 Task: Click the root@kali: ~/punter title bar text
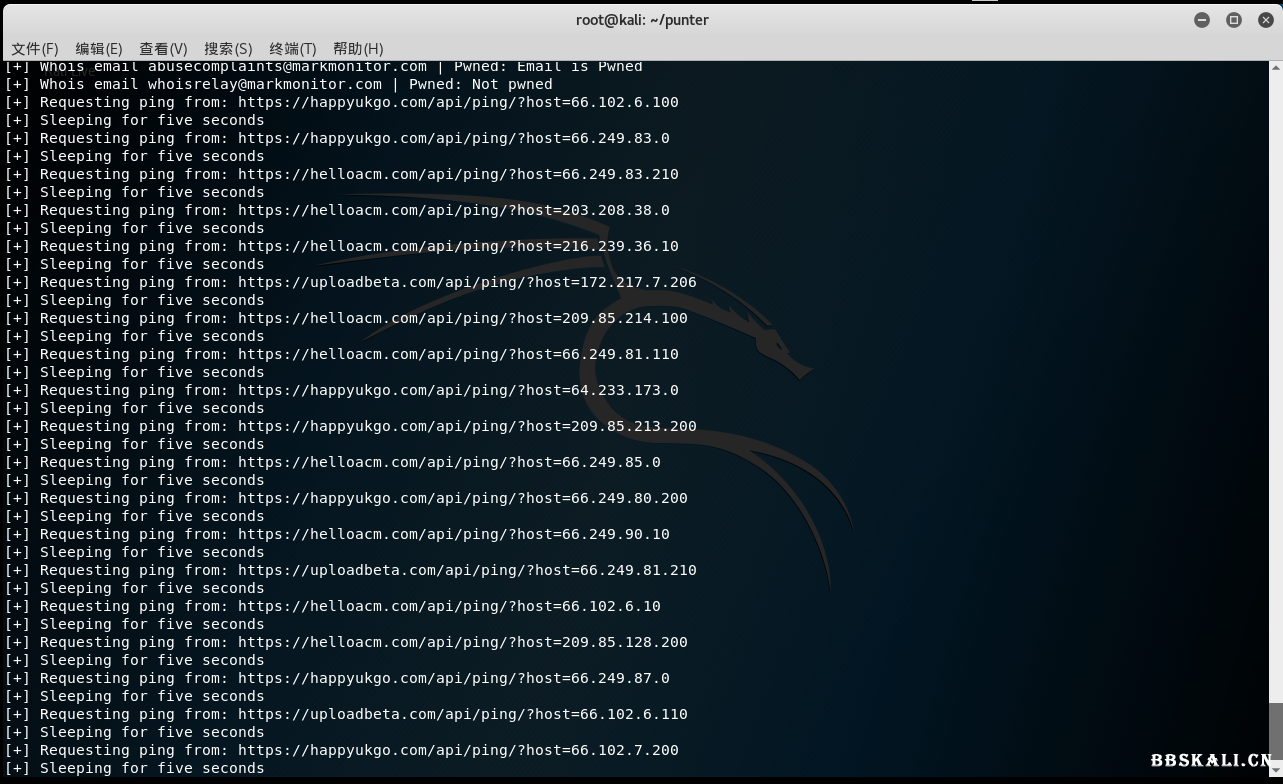642,20
